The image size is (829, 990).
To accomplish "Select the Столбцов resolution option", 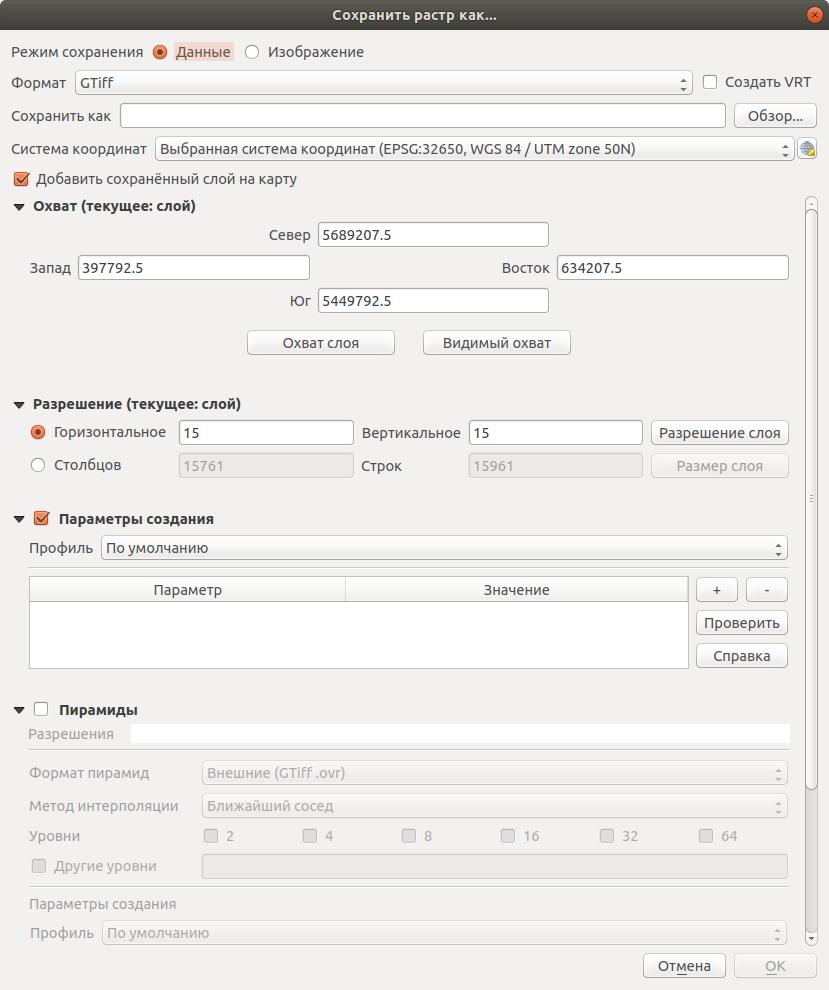I will coord(39,465).
